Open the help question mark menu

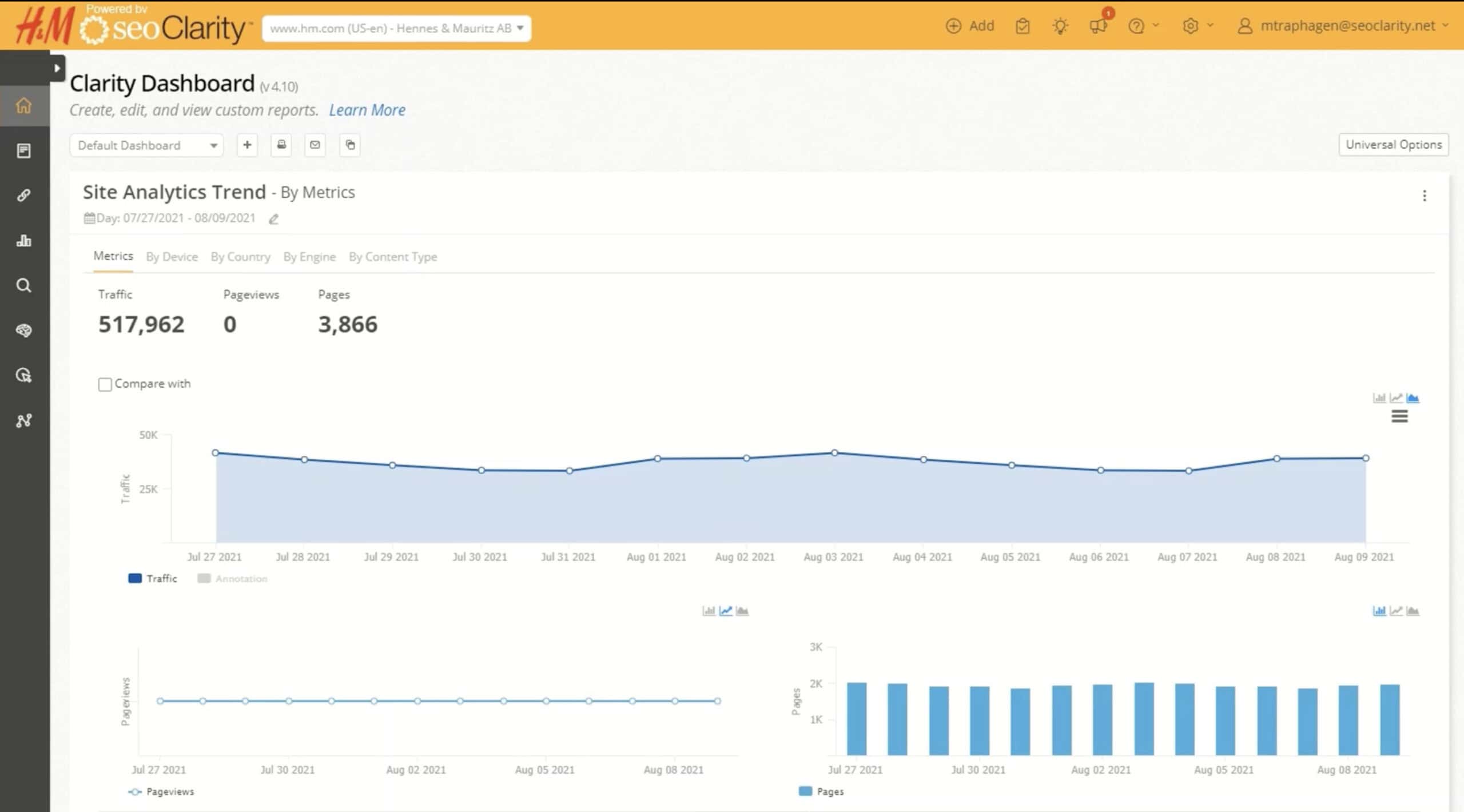point(1143,26)
